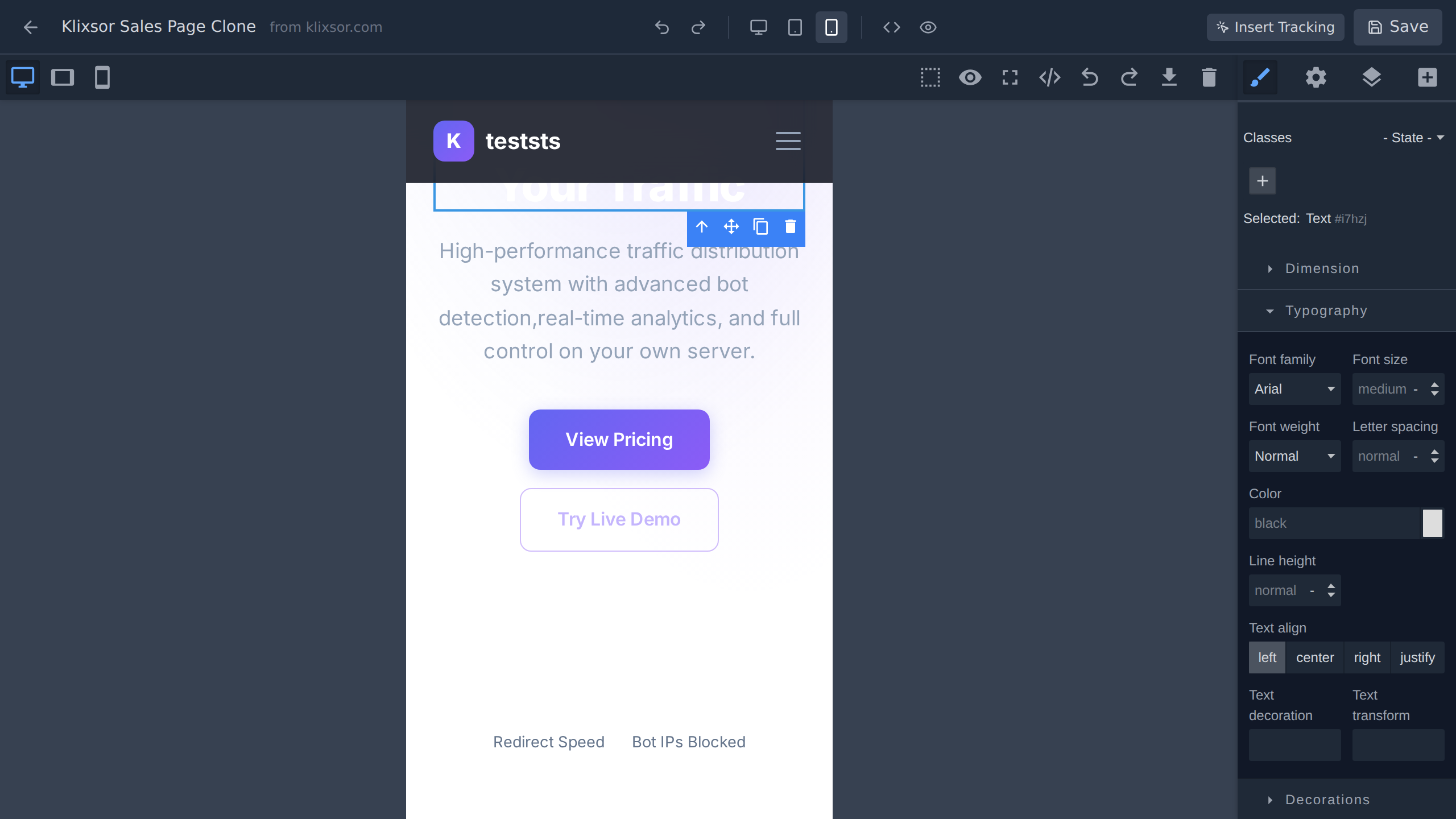
Task: Click the trash delete icon in the toolbar
Action: 1209,77
